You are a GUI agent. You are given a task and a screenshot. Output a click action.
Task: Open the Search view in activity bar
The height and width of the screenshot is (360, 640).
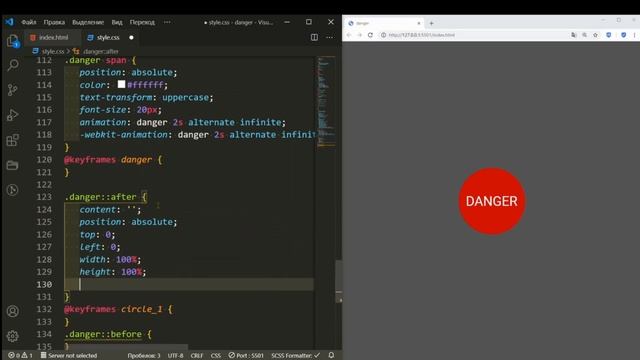click(13, 65)
